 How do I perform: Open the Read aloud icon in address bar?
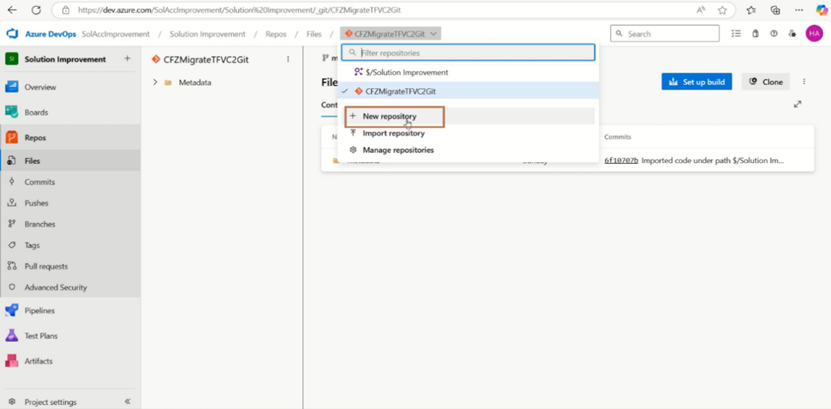(701, 10)
